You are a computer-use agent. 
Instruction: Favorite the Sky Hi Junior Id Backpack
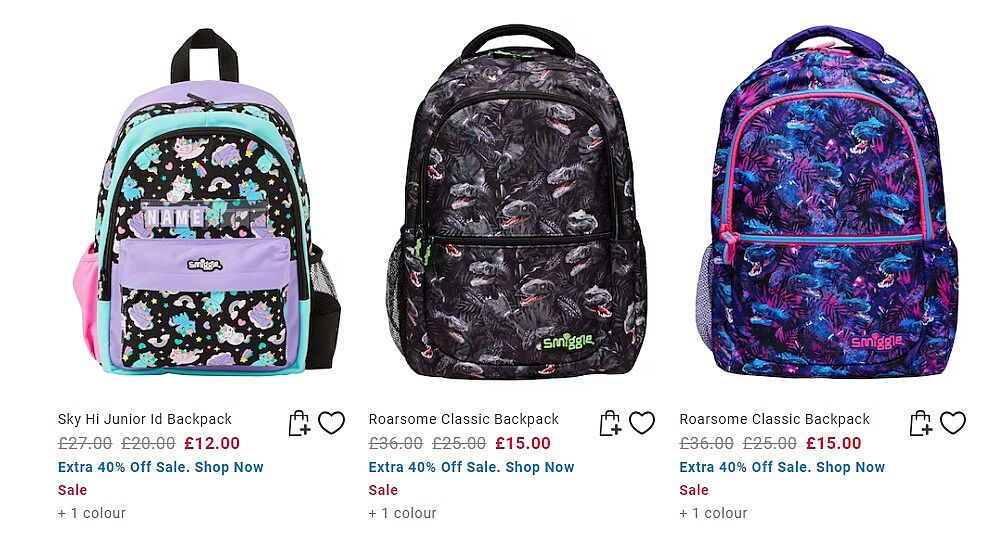(331, 423)
